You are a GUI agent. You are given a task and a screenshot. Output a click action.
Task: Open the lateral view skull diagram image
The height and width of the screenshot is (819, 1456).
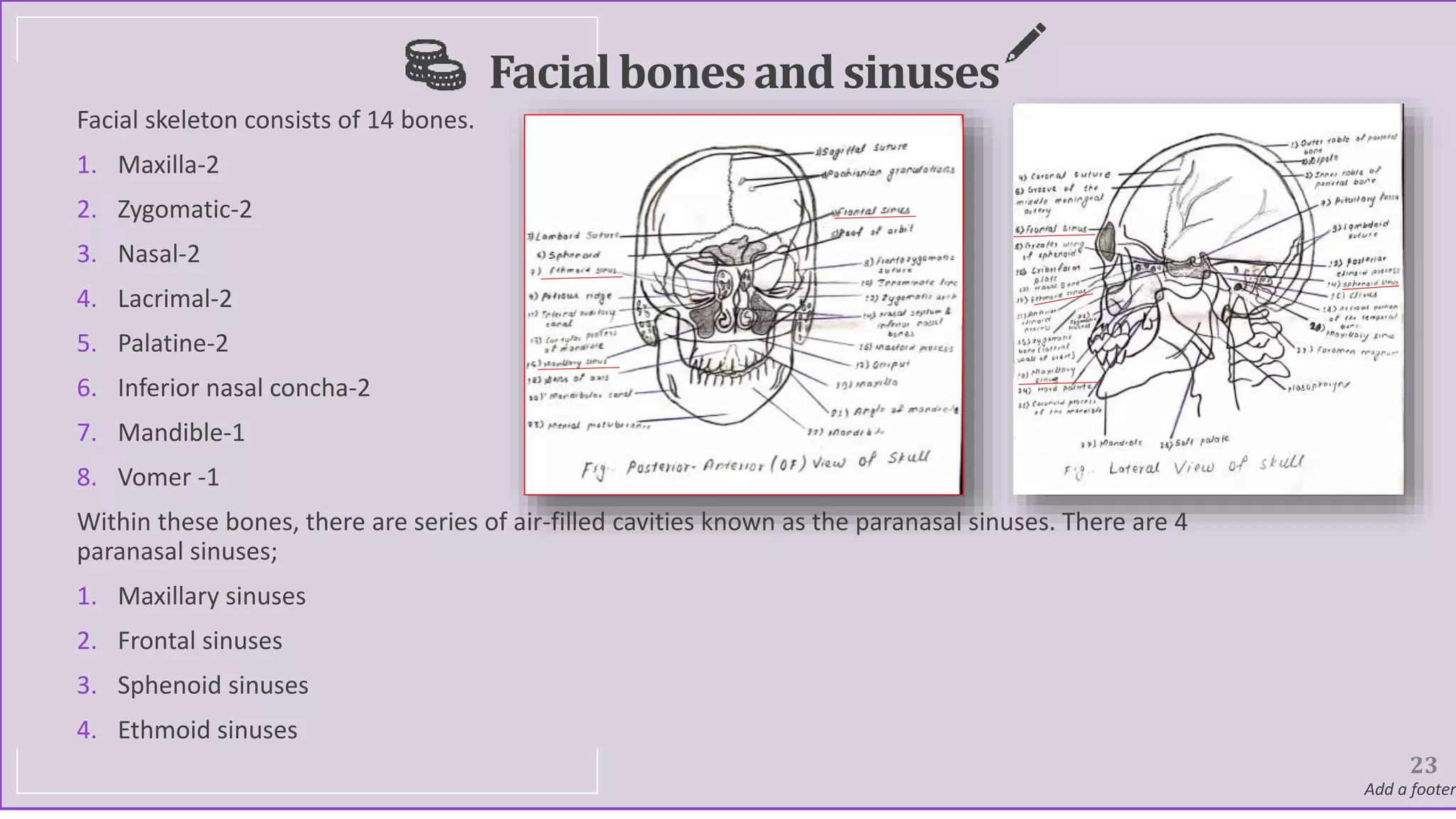tap(1208, 299)
